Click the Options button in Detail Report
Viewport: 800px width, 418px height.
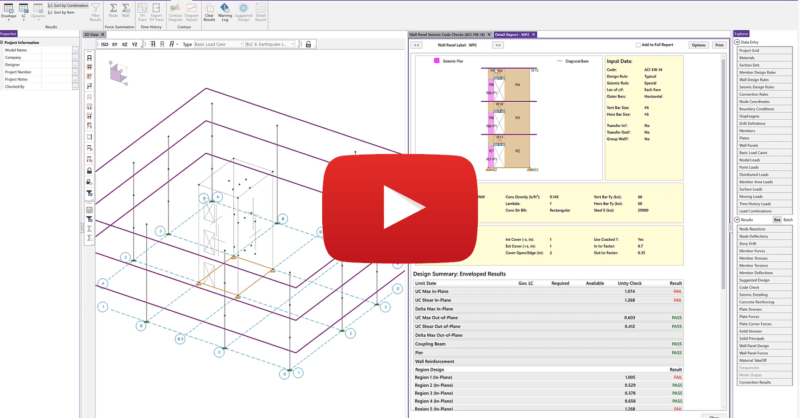pos(697,45)
